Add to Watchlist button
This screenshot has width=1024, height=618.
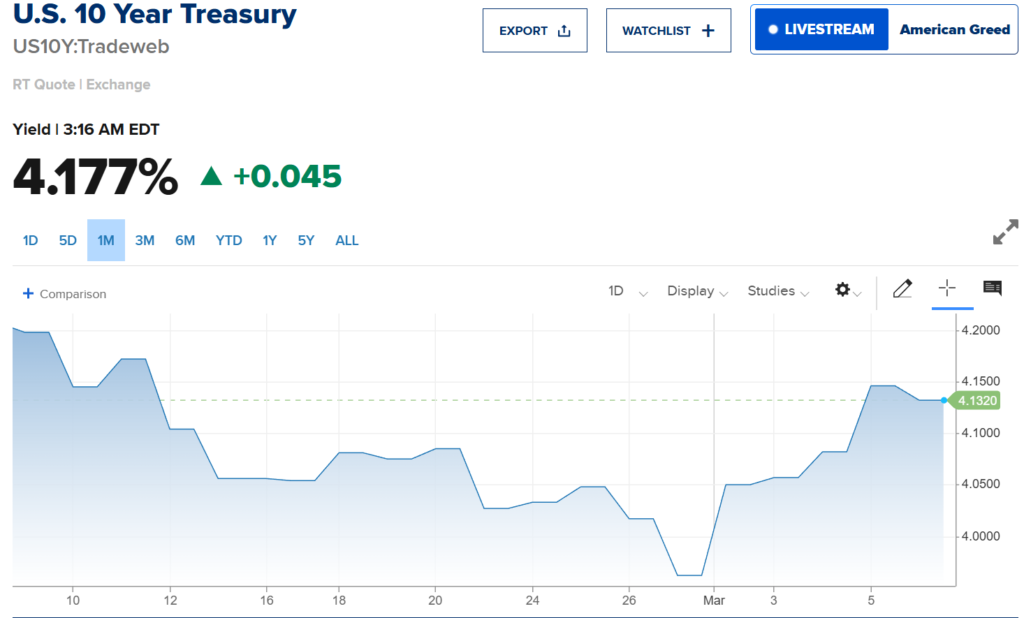(x=668, y=31)
